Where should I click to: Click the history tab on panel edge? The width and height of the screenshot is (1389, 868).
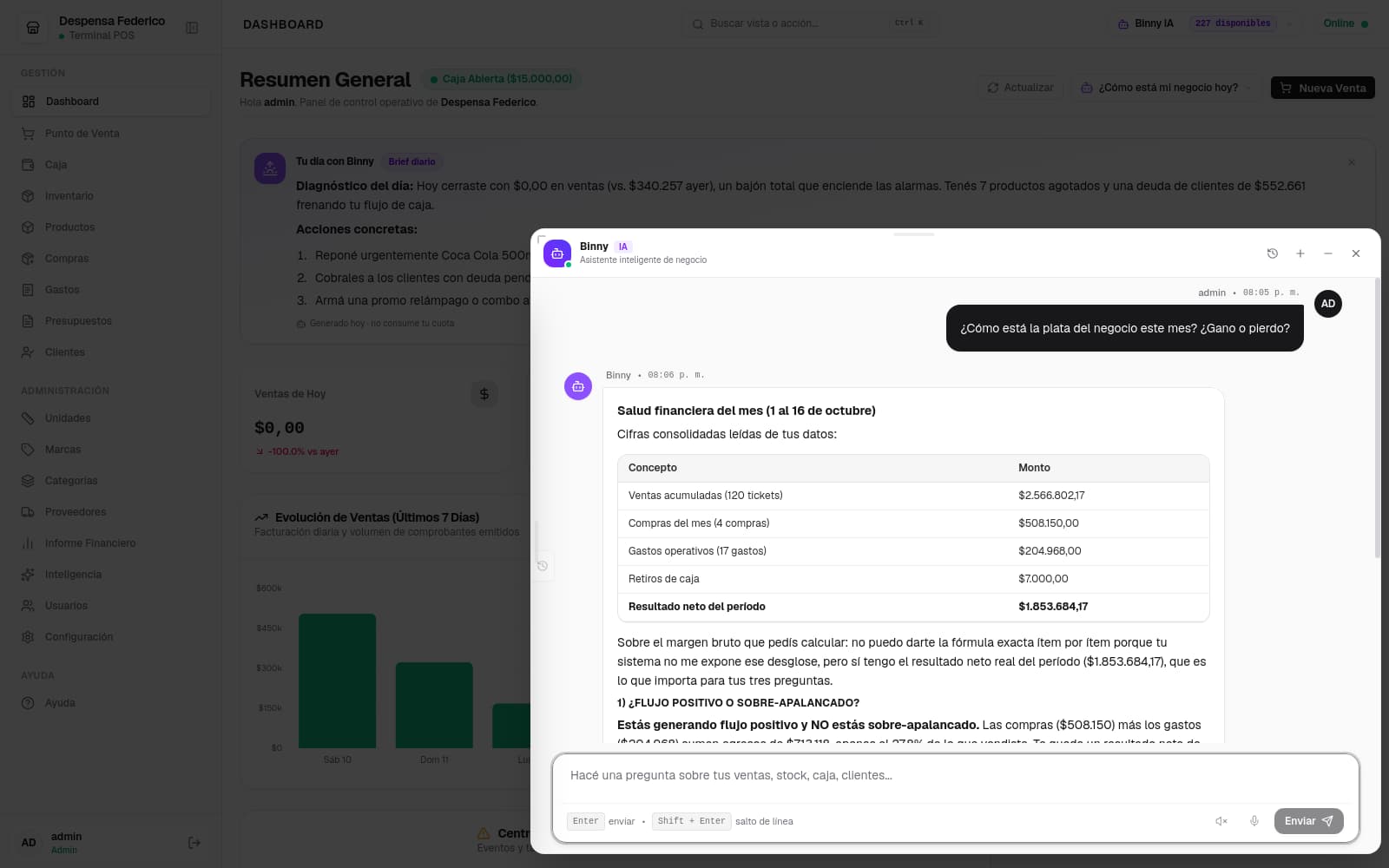click(543, 566)
